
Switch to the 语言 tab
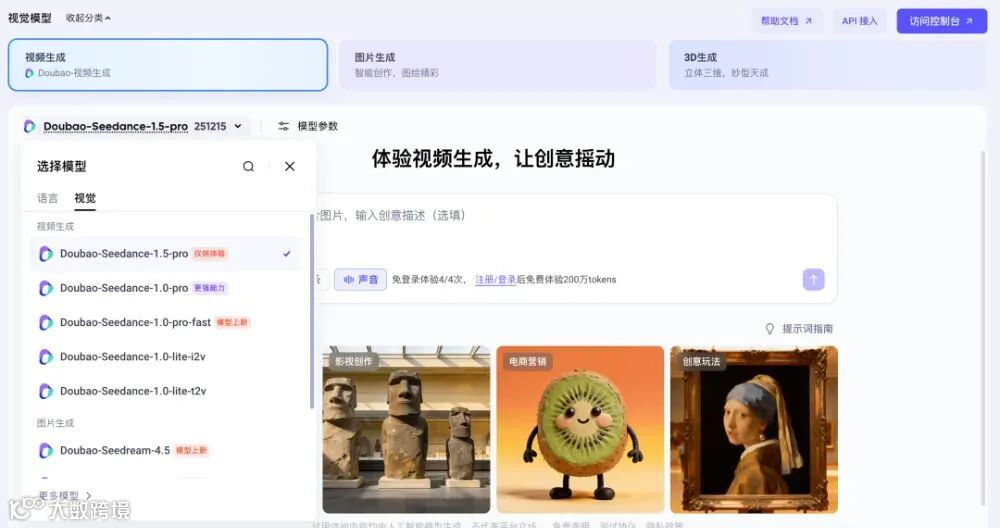coord(47,198)
